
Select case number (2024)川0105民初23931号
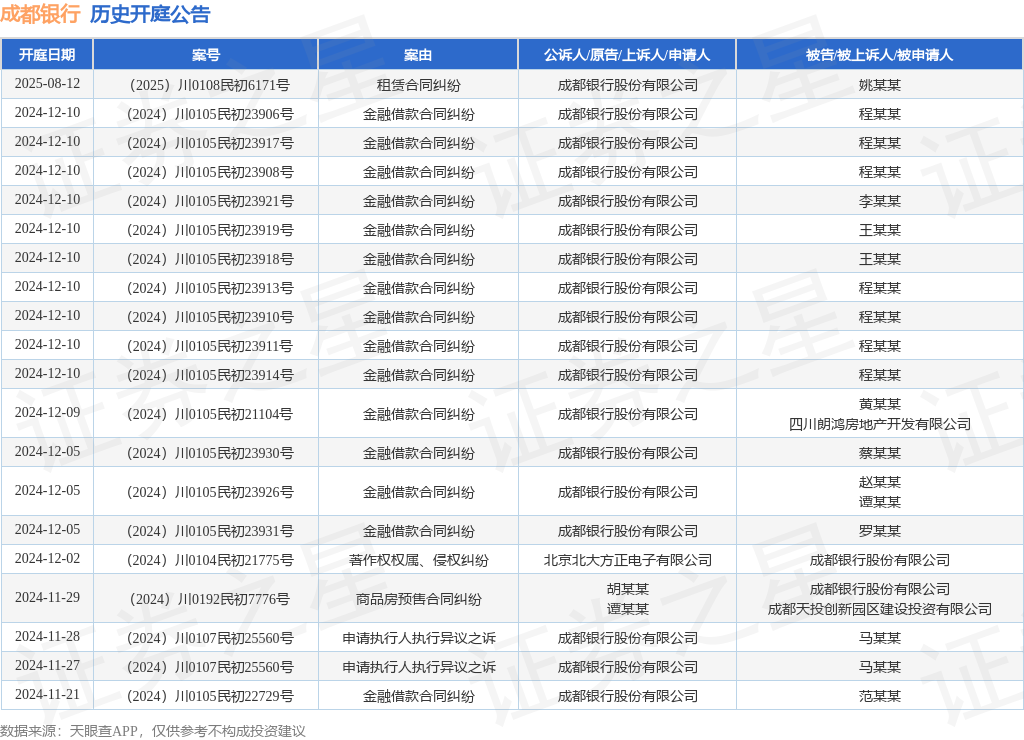coord(210,532)
